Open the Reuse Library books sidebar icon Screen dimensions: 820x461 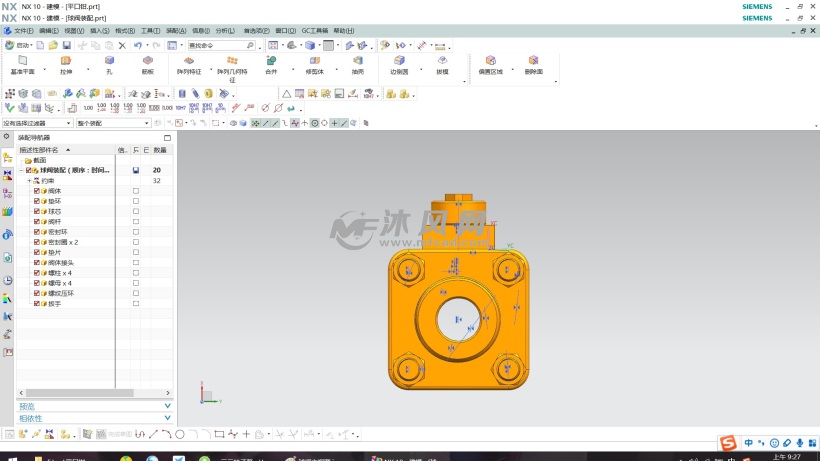tap(7, 211)
